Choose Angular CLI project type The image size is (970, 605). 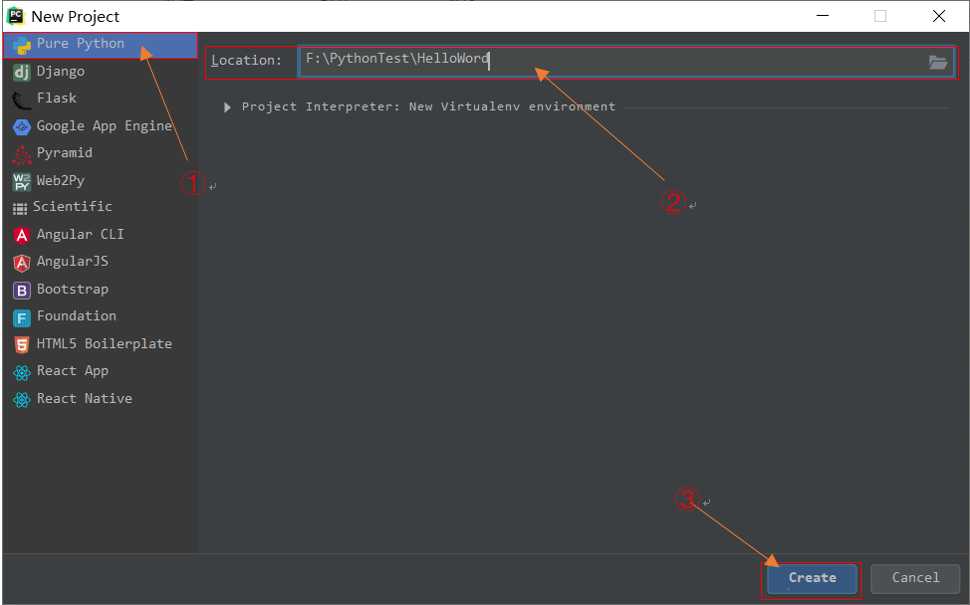click(100, 235)
